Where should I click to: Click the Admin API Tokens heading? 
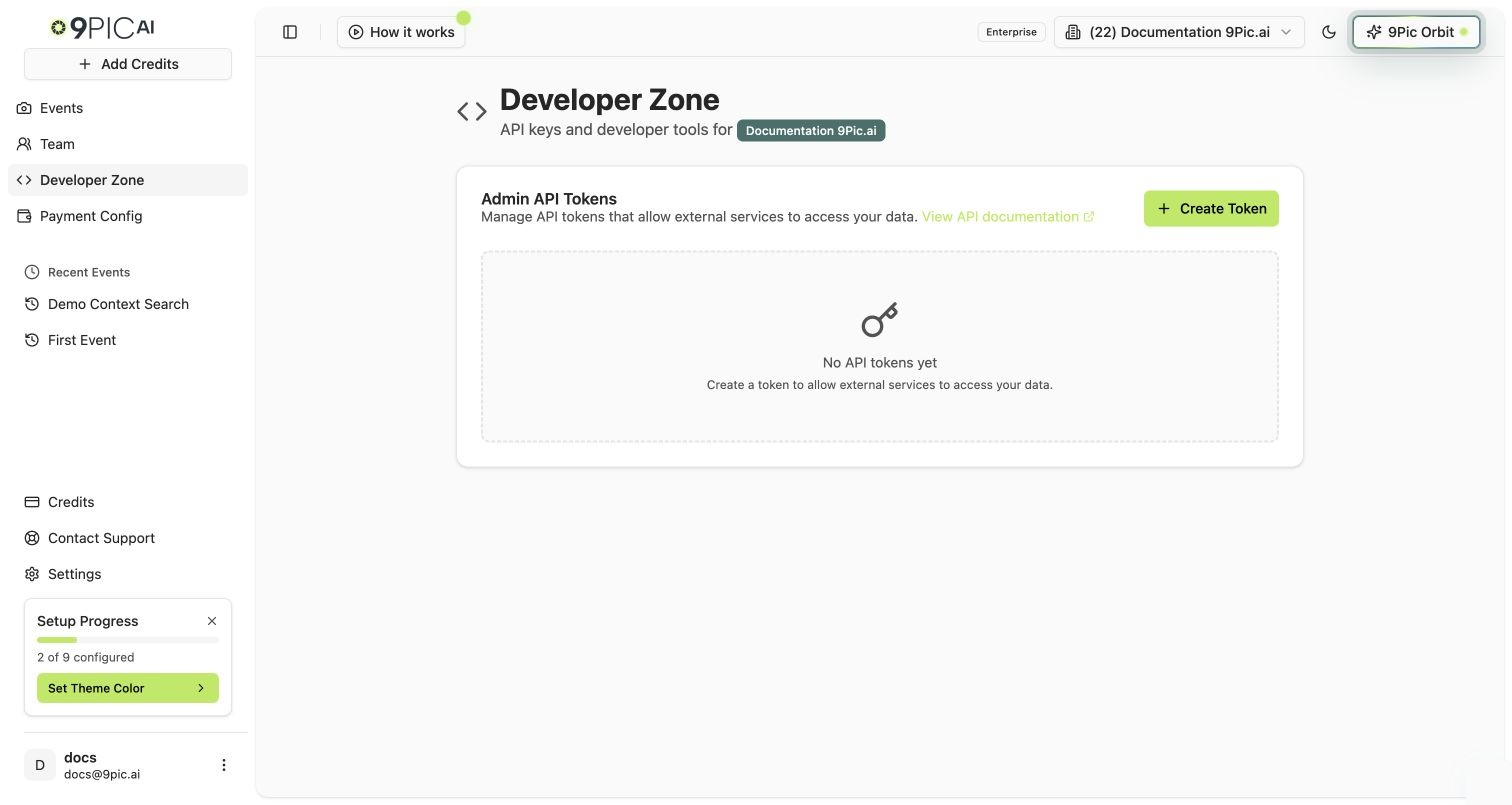549,199
